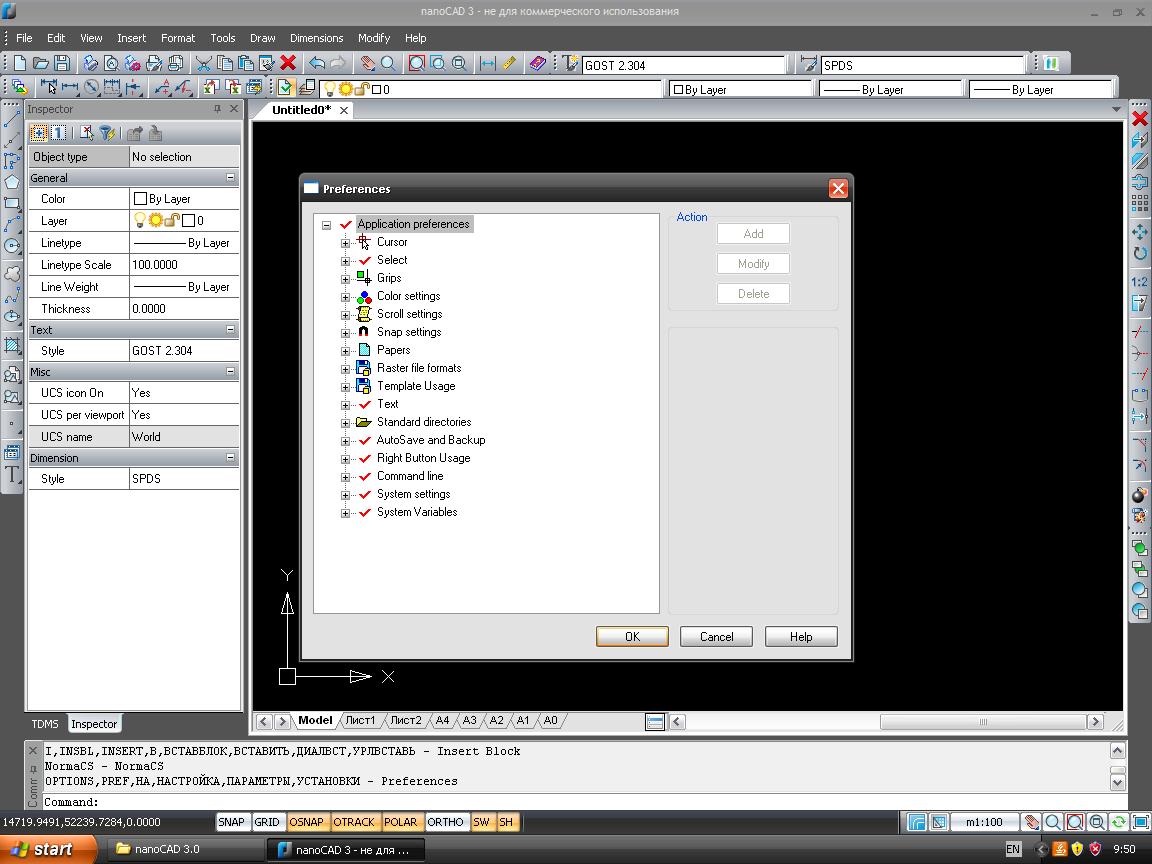Toggle SNAP mode in status bar
Viewport: 1152px width, 864px height.
(x=231, y=822)
